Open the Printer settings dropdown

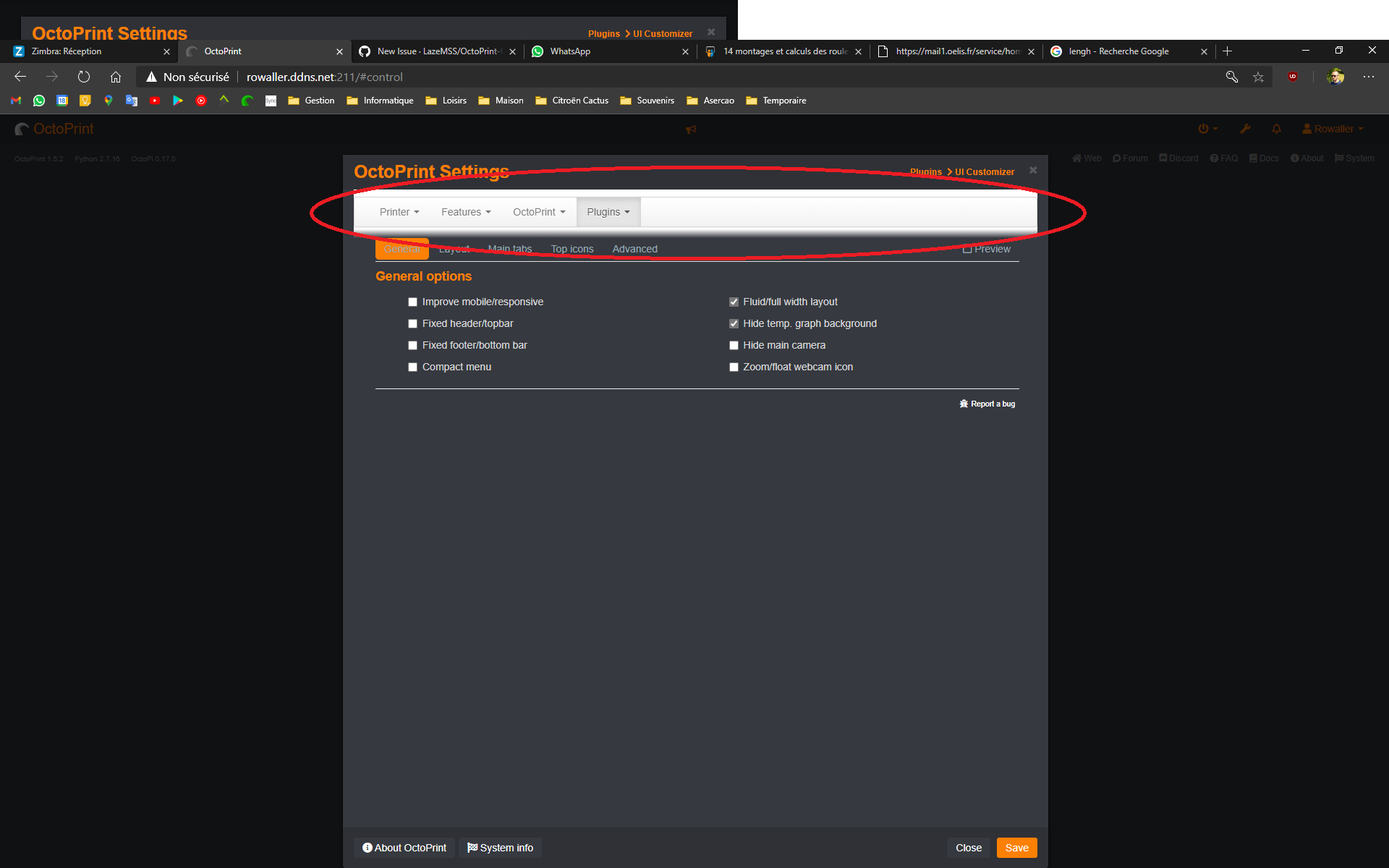pos(399,211)
